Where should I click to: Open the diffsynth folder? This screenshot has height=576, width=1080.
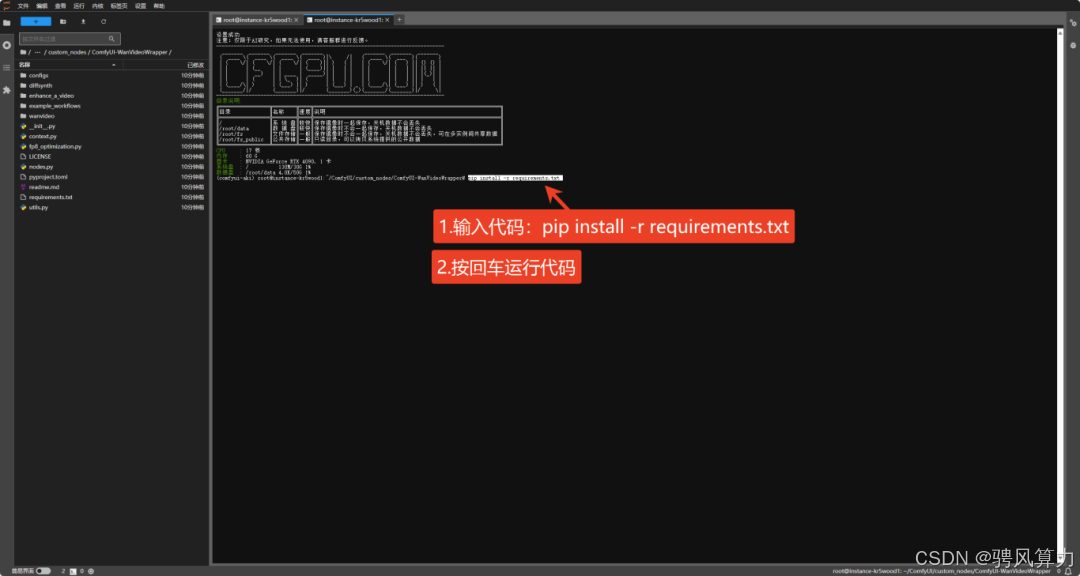[x=110, y=85]
